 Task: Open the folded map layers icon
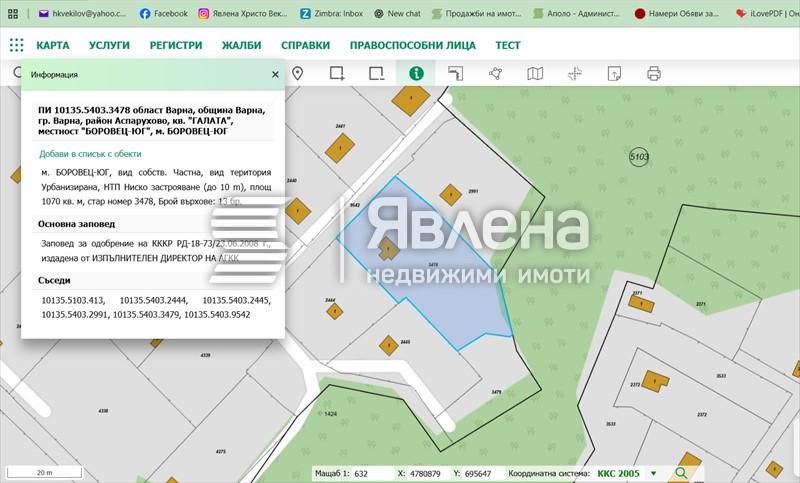pyautogui.click(x=535, y=73)
